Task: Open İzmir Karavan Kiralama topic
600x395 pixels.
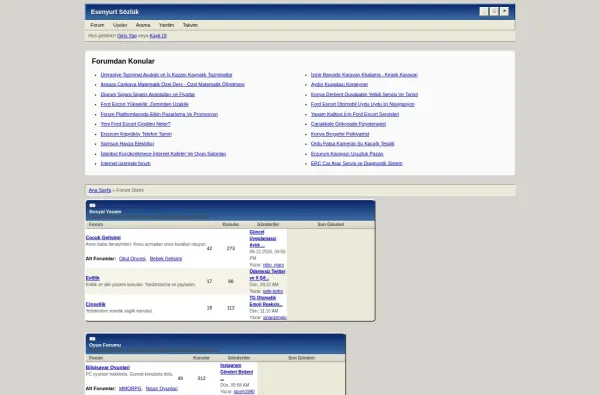Action: 364,75
